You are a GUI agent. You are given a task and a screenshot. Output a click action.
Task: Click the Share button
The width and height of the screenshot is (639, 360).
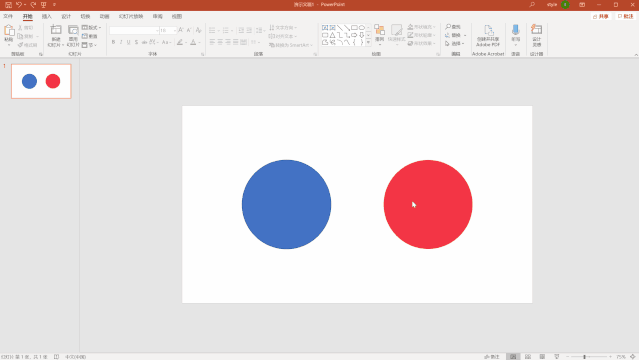pyautogui.click(x=601, y=16)
